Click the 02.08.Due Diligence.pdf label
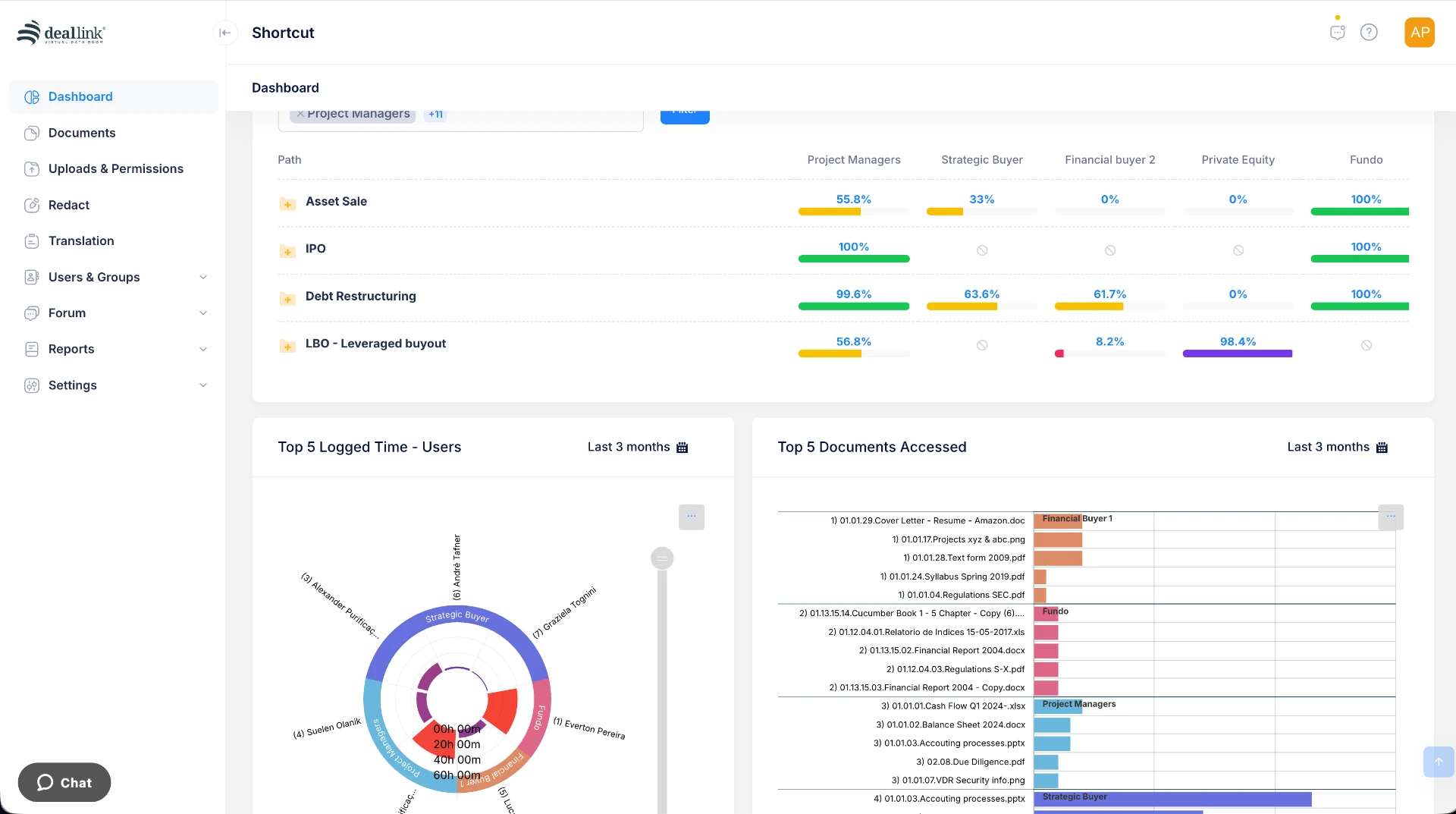 pyautogui.click(x=970, y=762)
